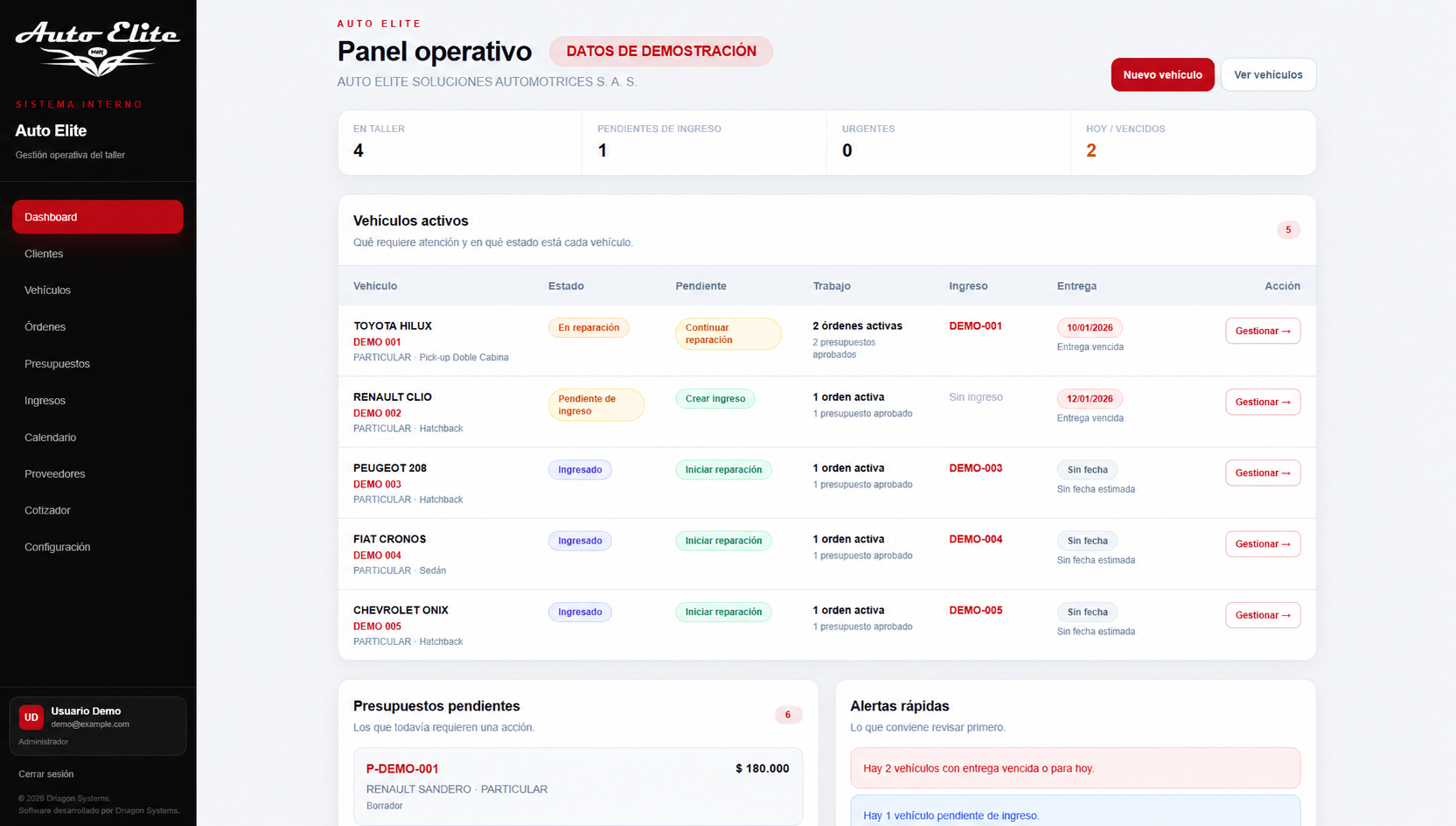Click the En reparación status badge
Viewport: 1456px width, 826px height.
pos(589,327)
